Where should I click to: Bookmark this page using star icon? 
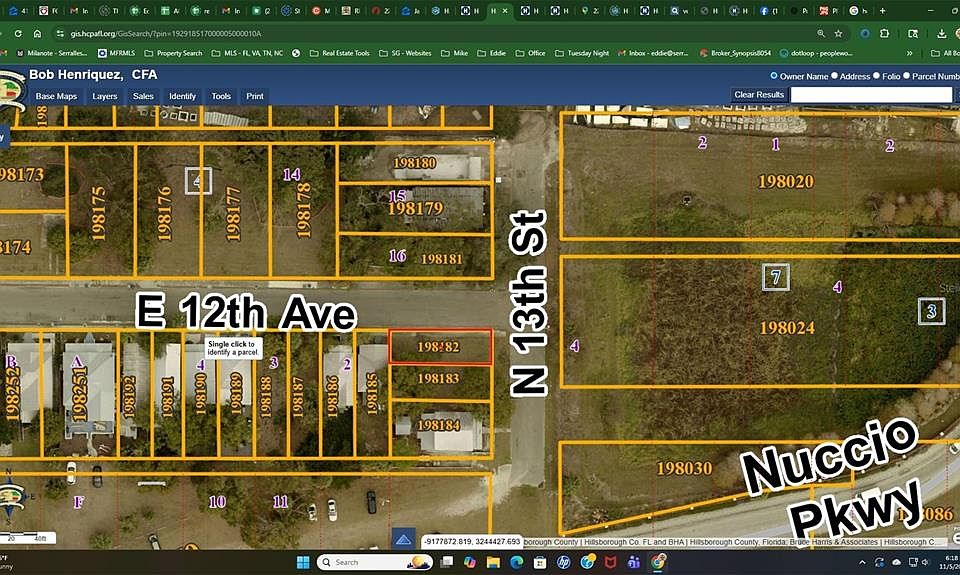pos(838,33)
